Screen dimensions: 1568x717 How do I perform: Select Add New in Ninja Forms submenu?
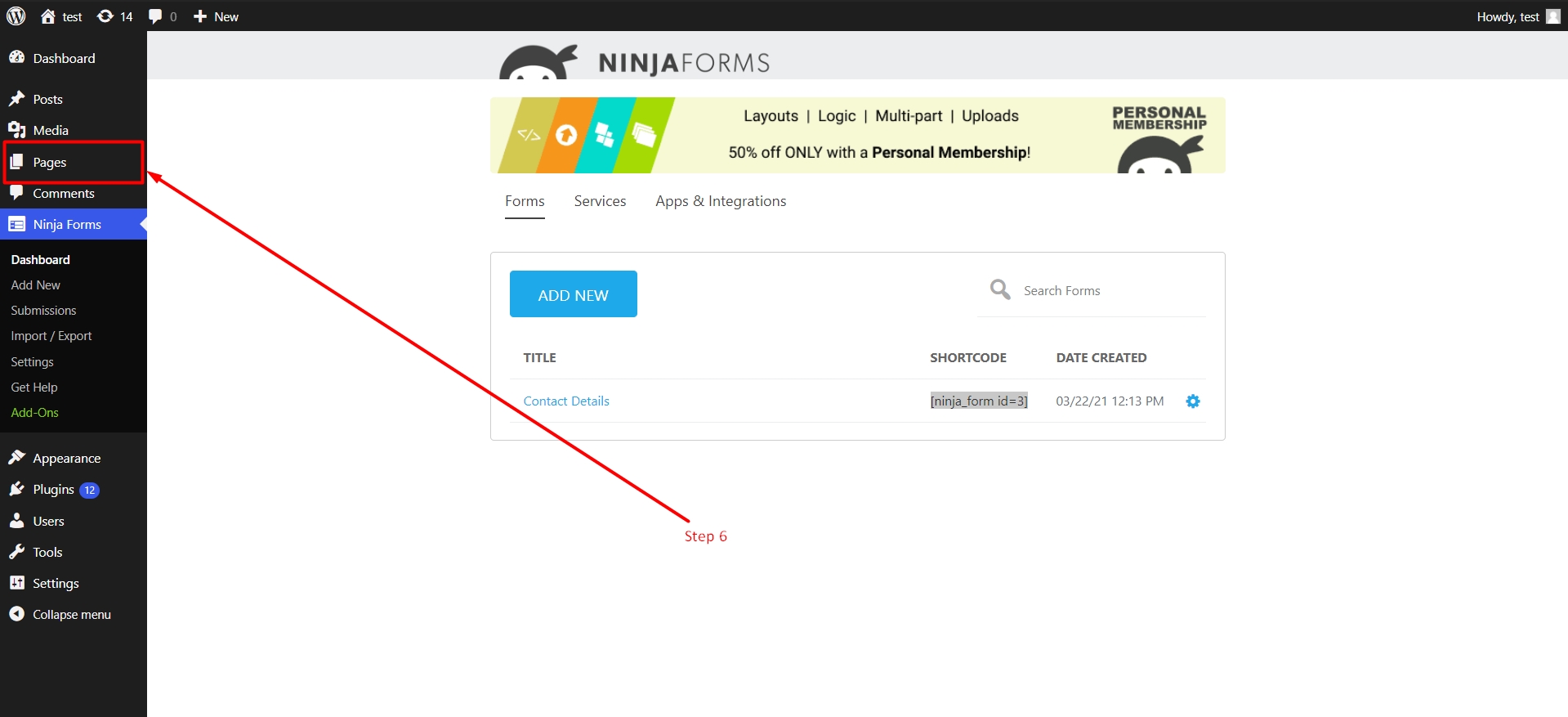click(x=36, y=285)
